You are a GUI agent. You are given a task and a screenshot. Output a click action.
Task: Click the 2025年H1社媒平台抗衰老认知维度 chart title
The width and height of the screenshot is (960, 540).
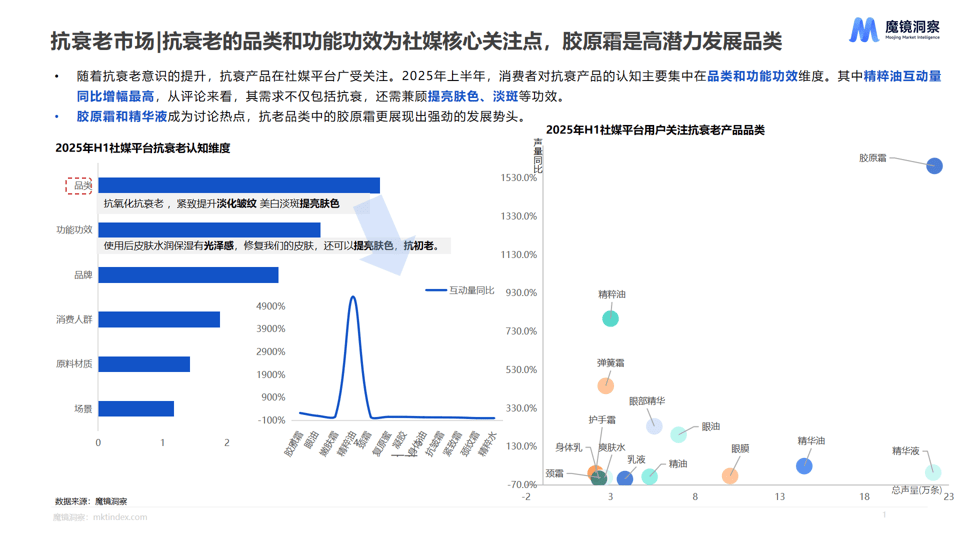pos(142,148)
